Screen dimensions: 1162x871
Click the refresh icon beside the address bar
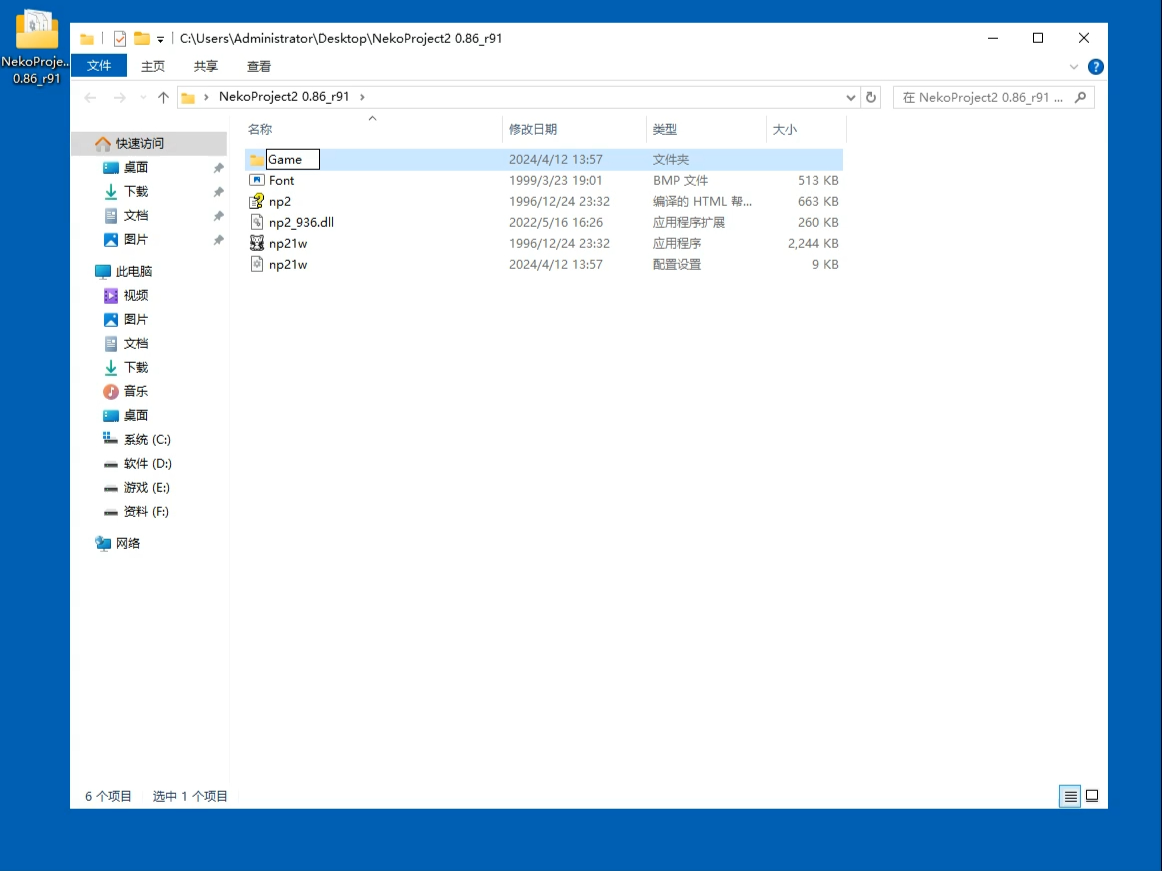[870, 97]
